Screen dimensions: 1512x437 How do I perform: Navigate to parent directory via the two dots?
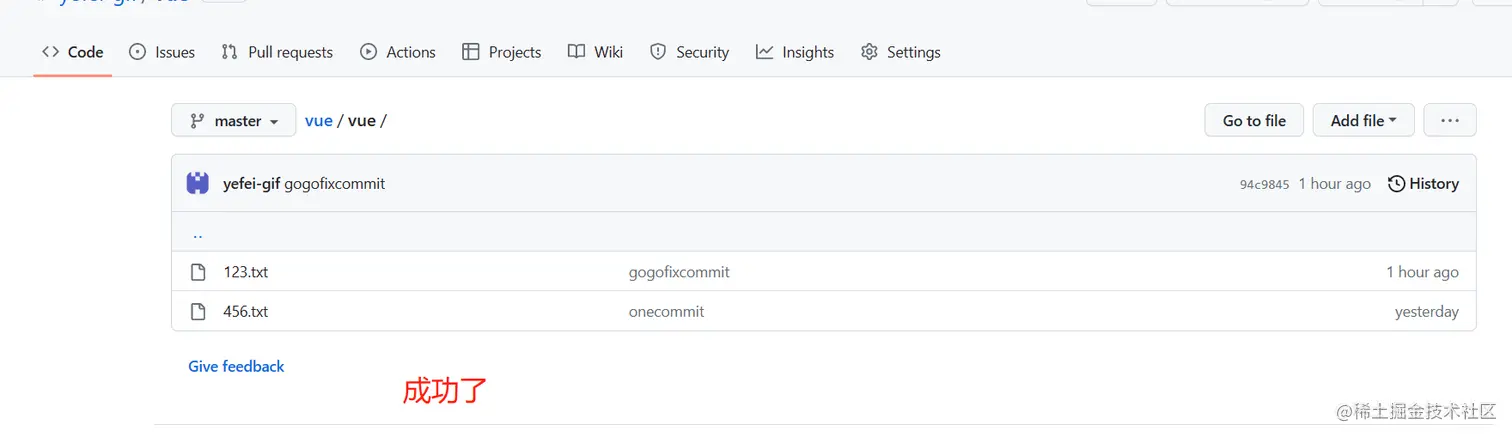197,234
